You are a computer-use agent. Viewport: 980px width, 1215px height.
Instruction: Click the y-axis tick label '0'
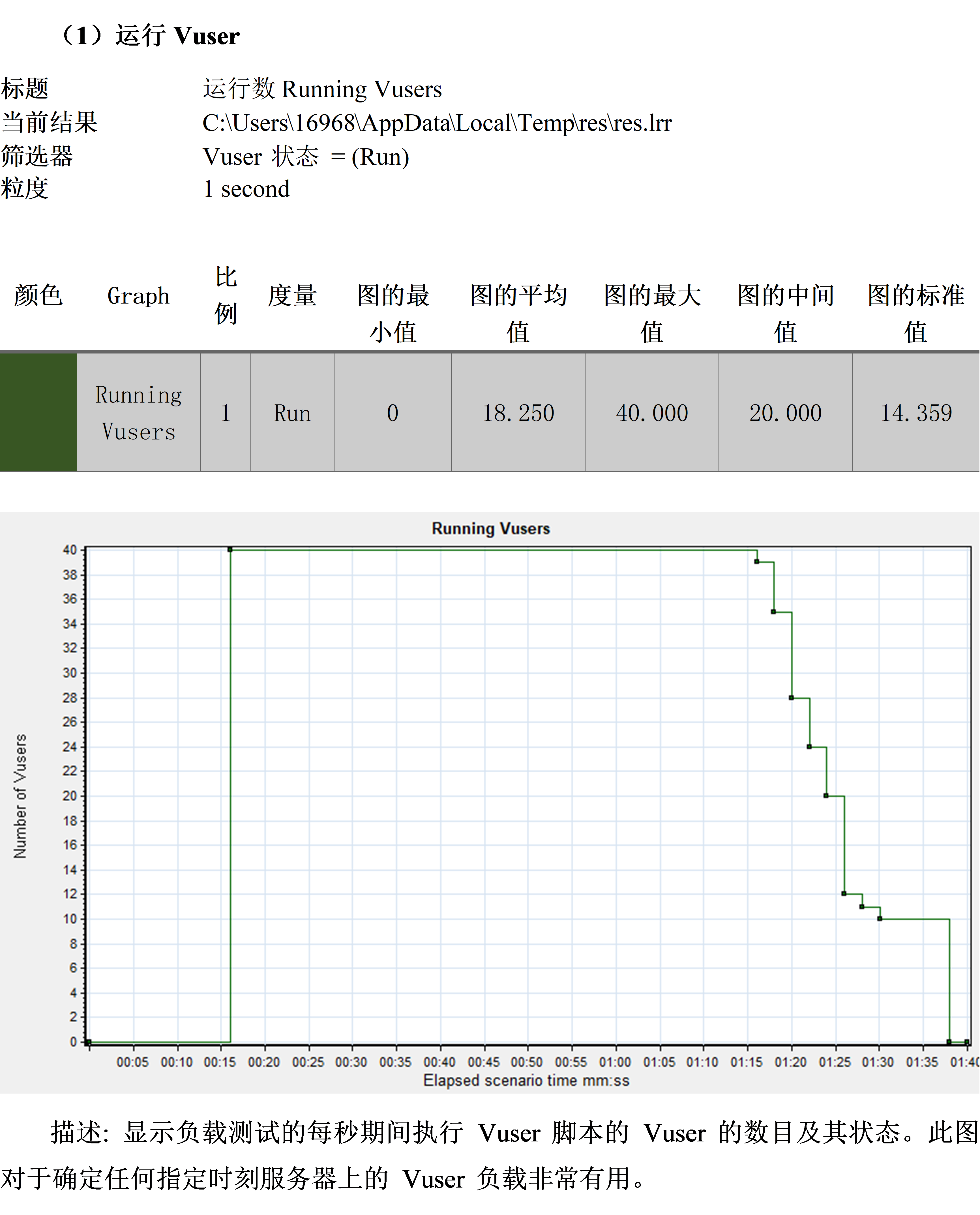73,1042
